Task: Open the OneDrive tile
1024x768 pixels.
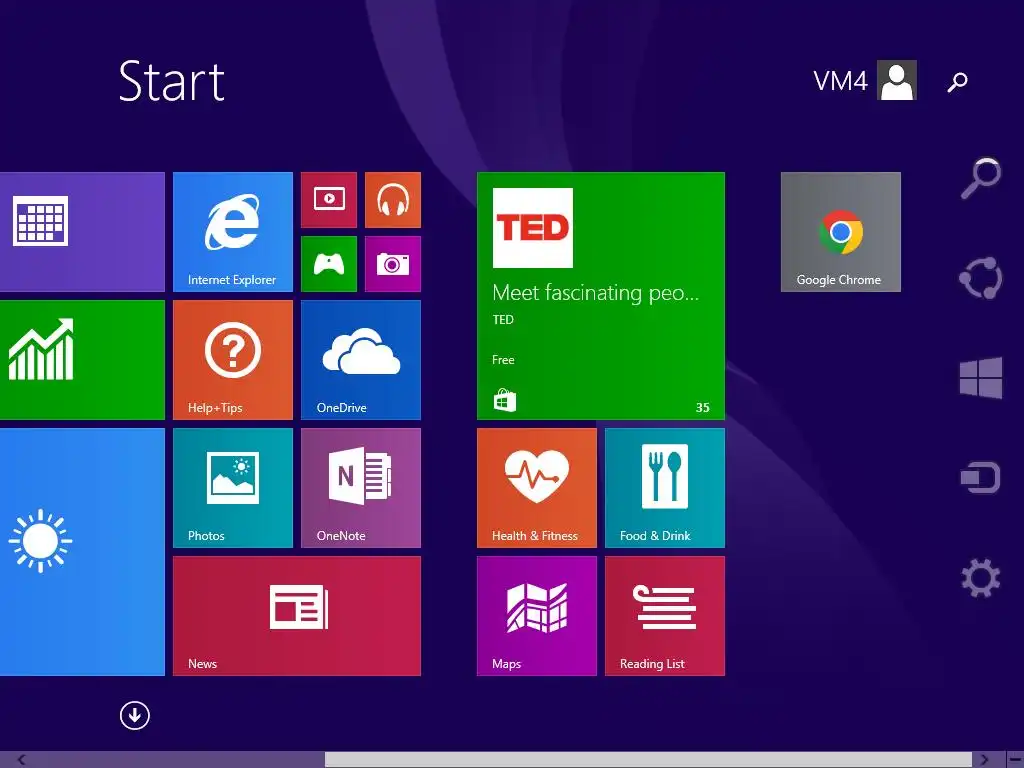Action: point(360,360)
